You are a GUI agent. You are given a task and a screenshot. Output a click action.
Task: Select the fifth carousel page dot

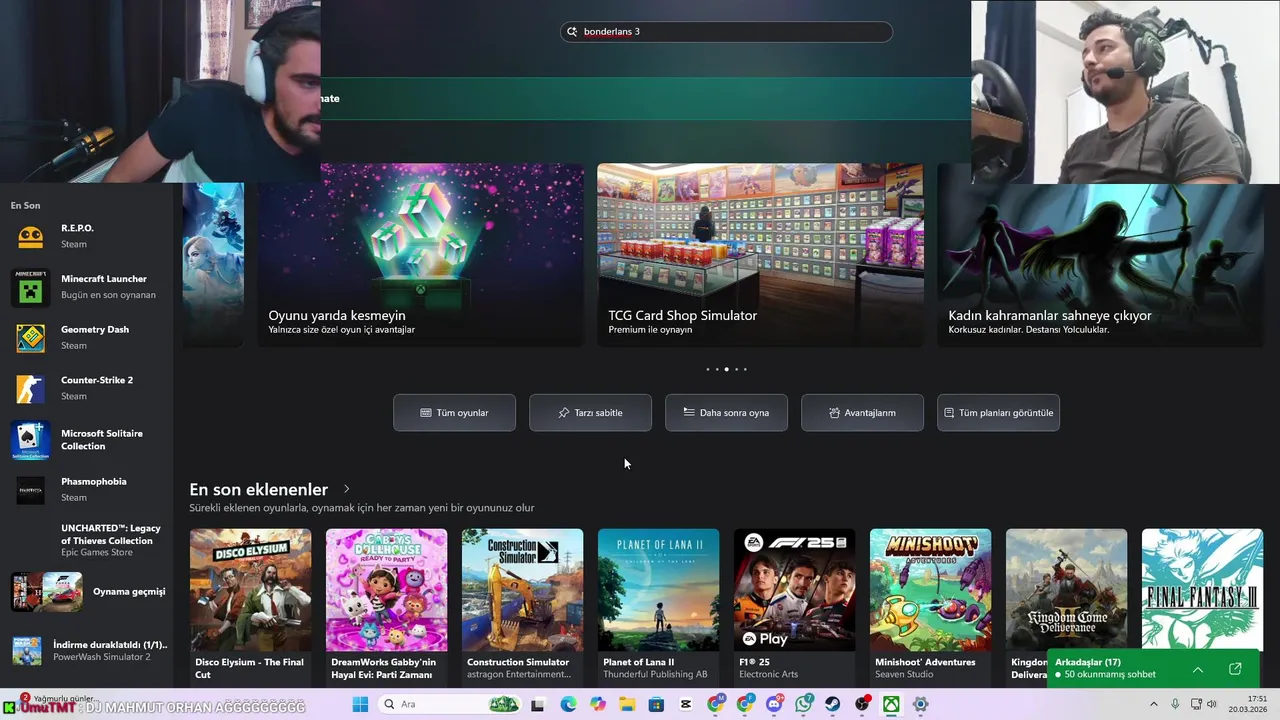point(745,369)
